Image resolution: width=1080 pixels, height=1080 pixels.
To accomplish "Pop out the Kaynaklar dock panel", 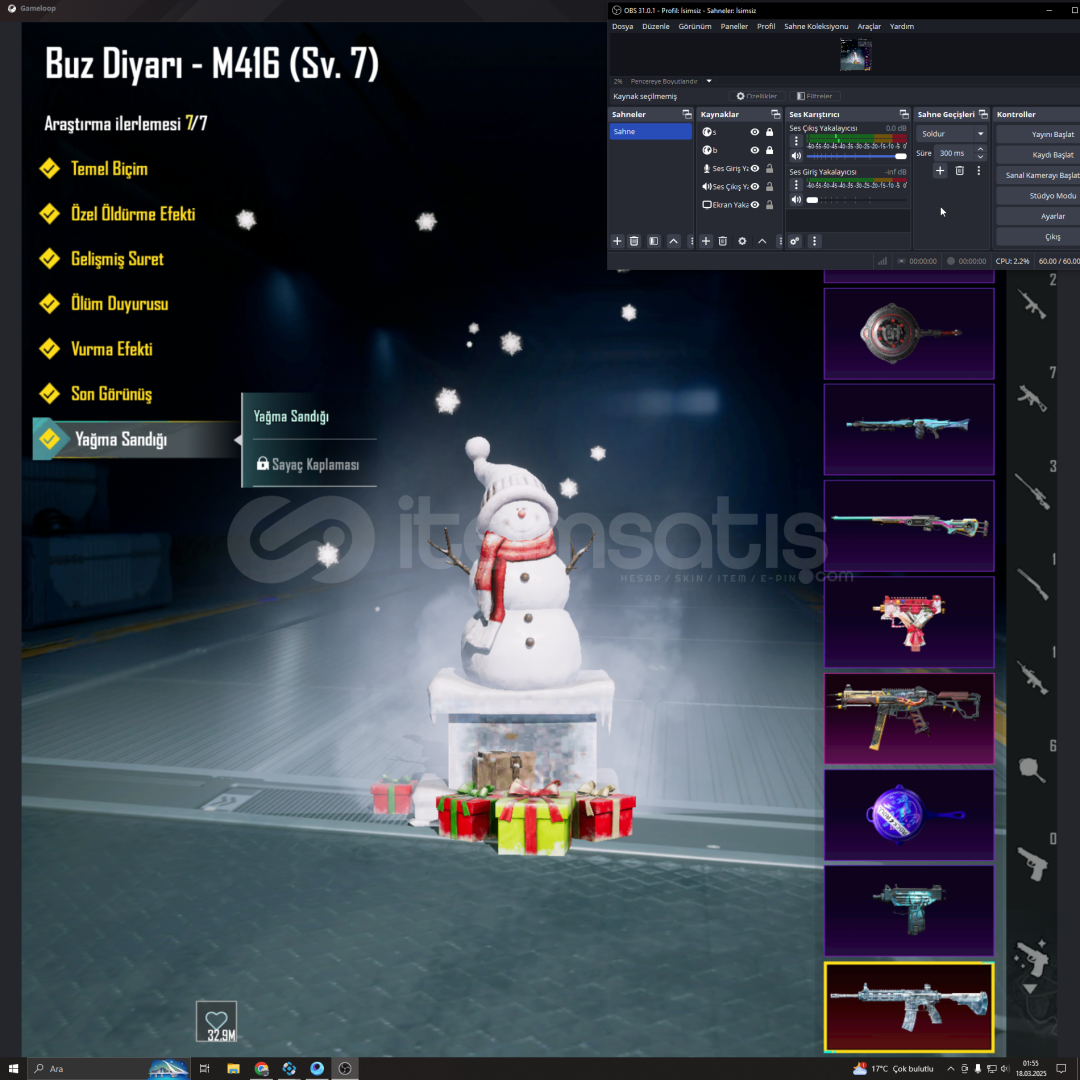I will click(x=776, y=114).
